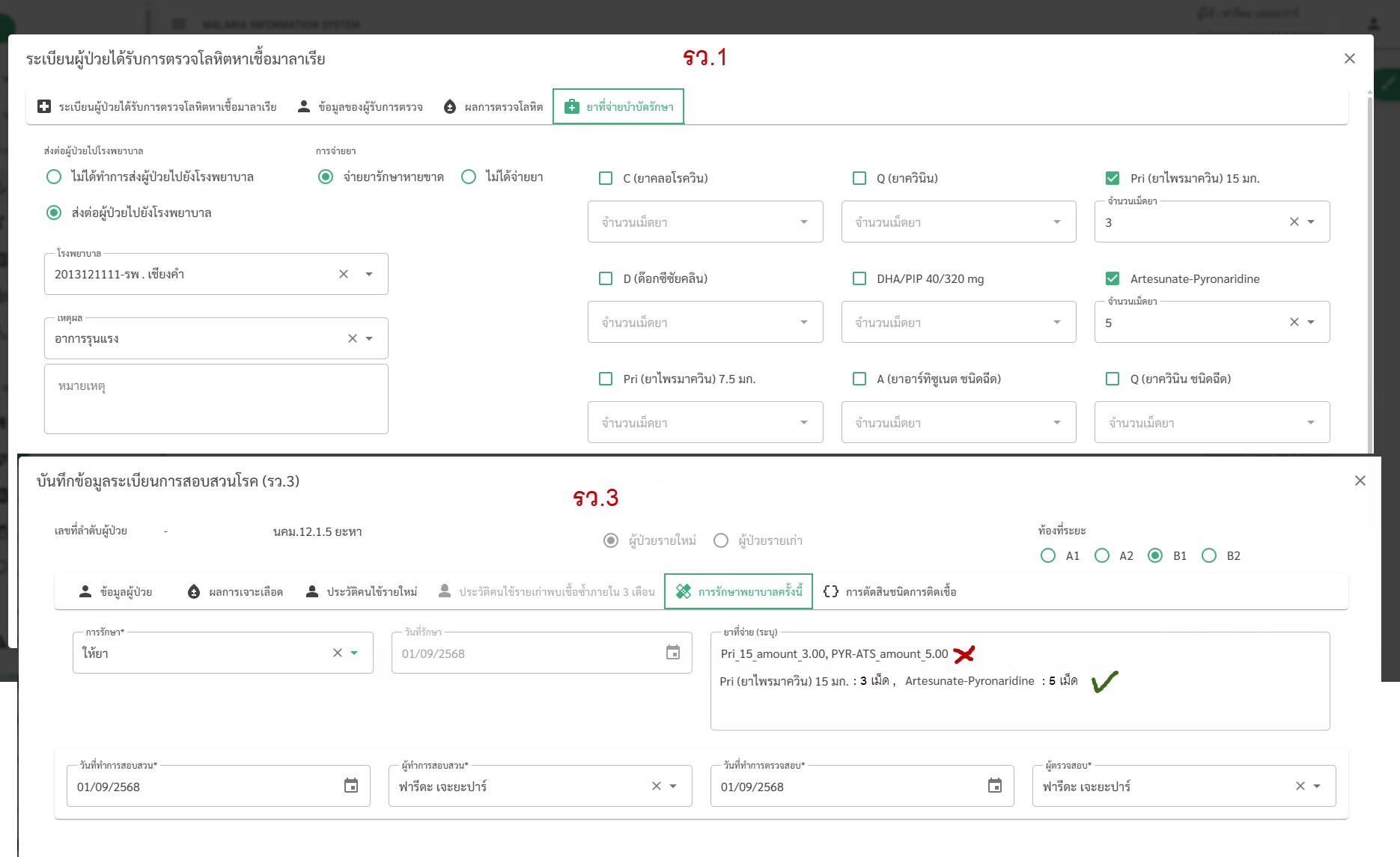Screen dimensions: 1400x857
Task: Clear Artesunate-Pyronaridine tablet amount
Action: pos(1294,322)
